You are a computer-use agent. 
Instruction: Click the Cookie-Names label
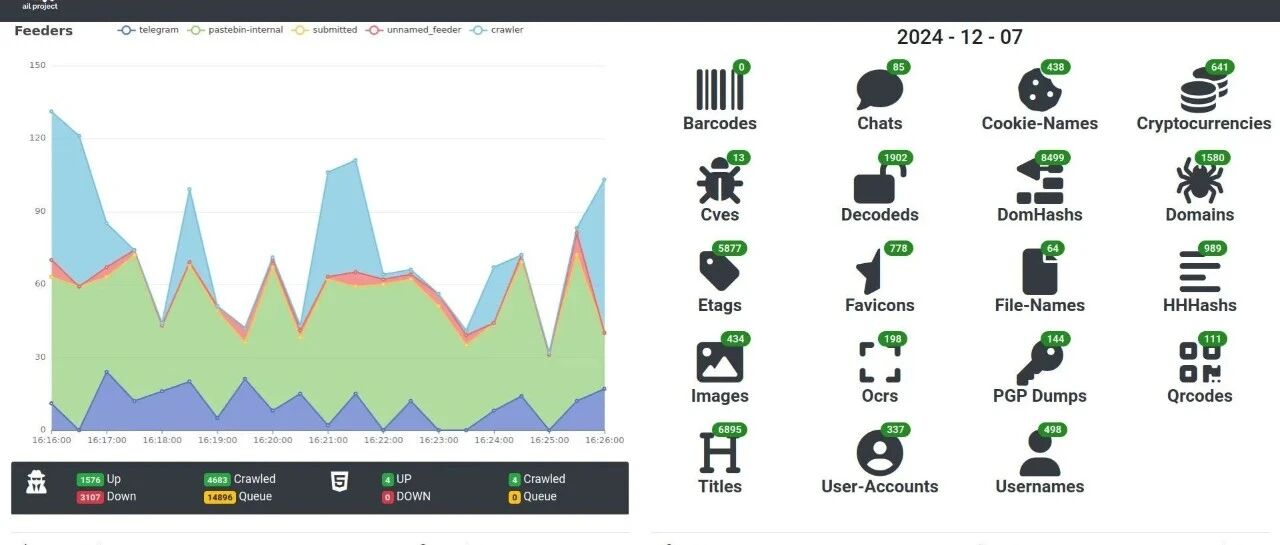pos(1040,124)
